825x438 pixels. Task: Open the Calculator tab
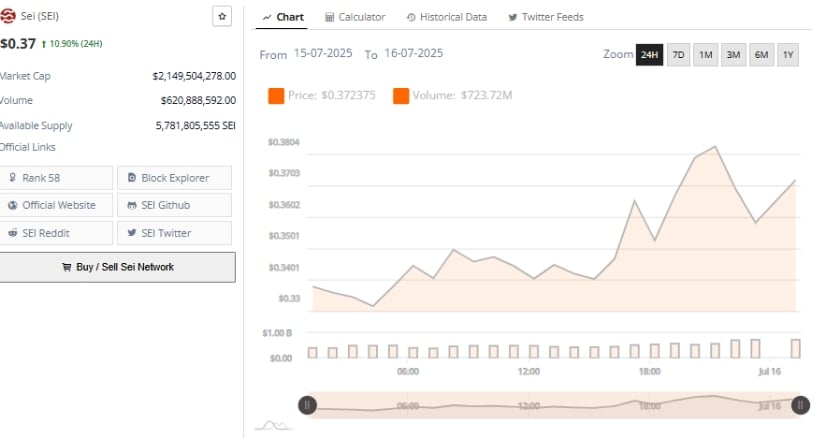coord(355,17)
